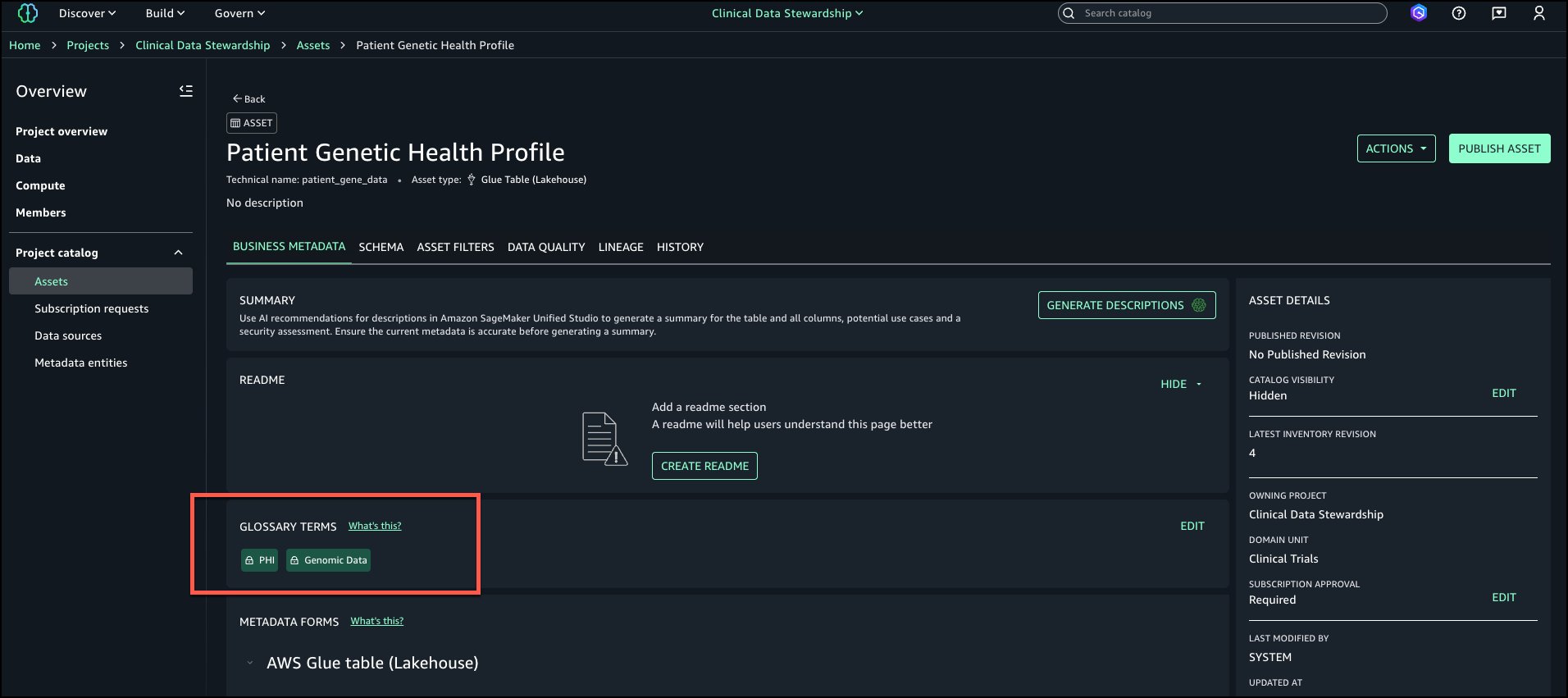Click the SageMaker Unified Studio logo
This screenshot has height=698, width=1568.
[x=28, y=13]
